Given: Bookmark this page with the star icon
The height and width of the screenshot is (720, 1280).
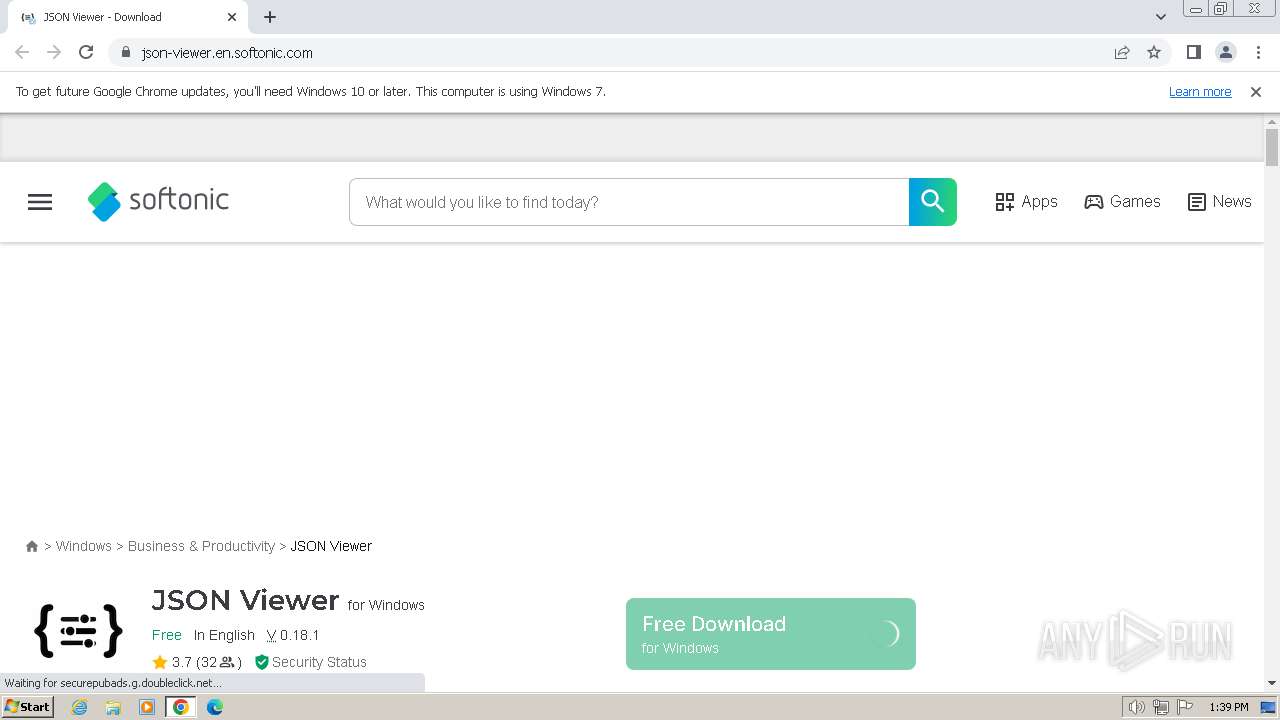Looking at the screenshot, I should (1154, 52).
